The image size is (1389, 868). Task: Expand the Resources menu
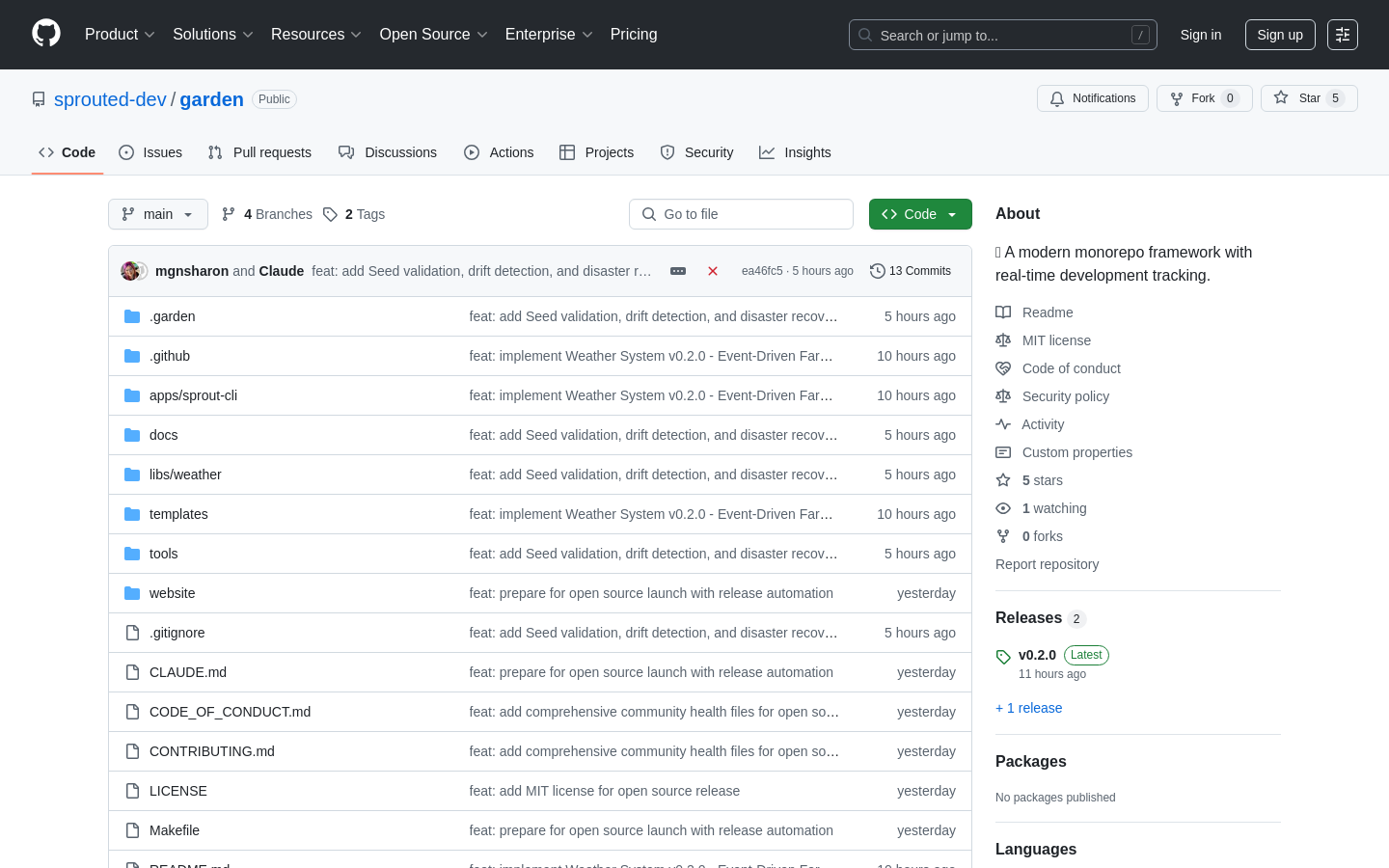(316, 35)
